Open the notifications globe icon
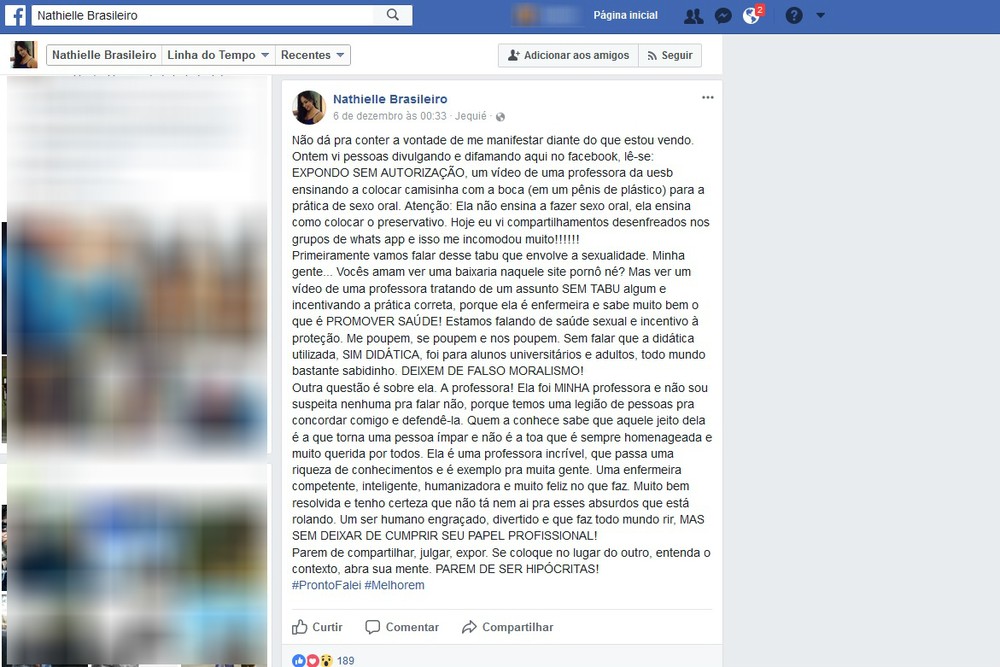Screen dimensions: 1000x667 [752, 15]
